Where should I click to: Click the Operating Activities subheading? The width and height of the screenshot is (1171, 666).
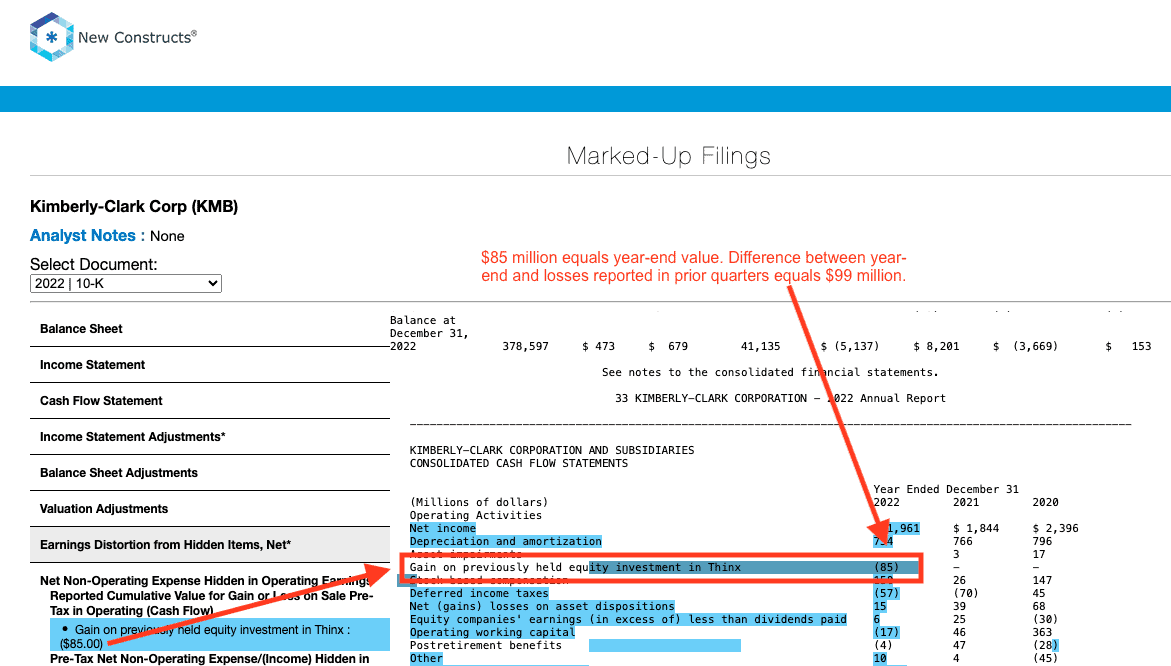[476, 515]
